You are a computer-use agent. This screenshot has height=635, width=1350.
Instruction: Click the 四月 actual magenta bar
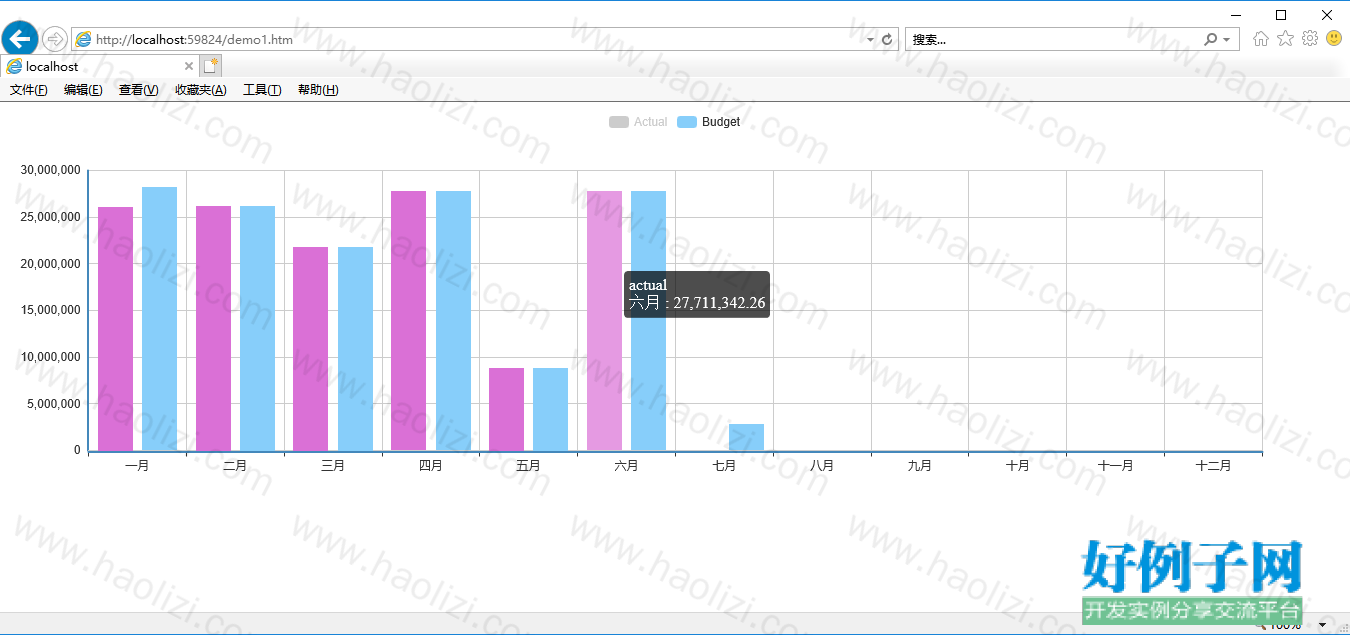click(x=408, y=321)
